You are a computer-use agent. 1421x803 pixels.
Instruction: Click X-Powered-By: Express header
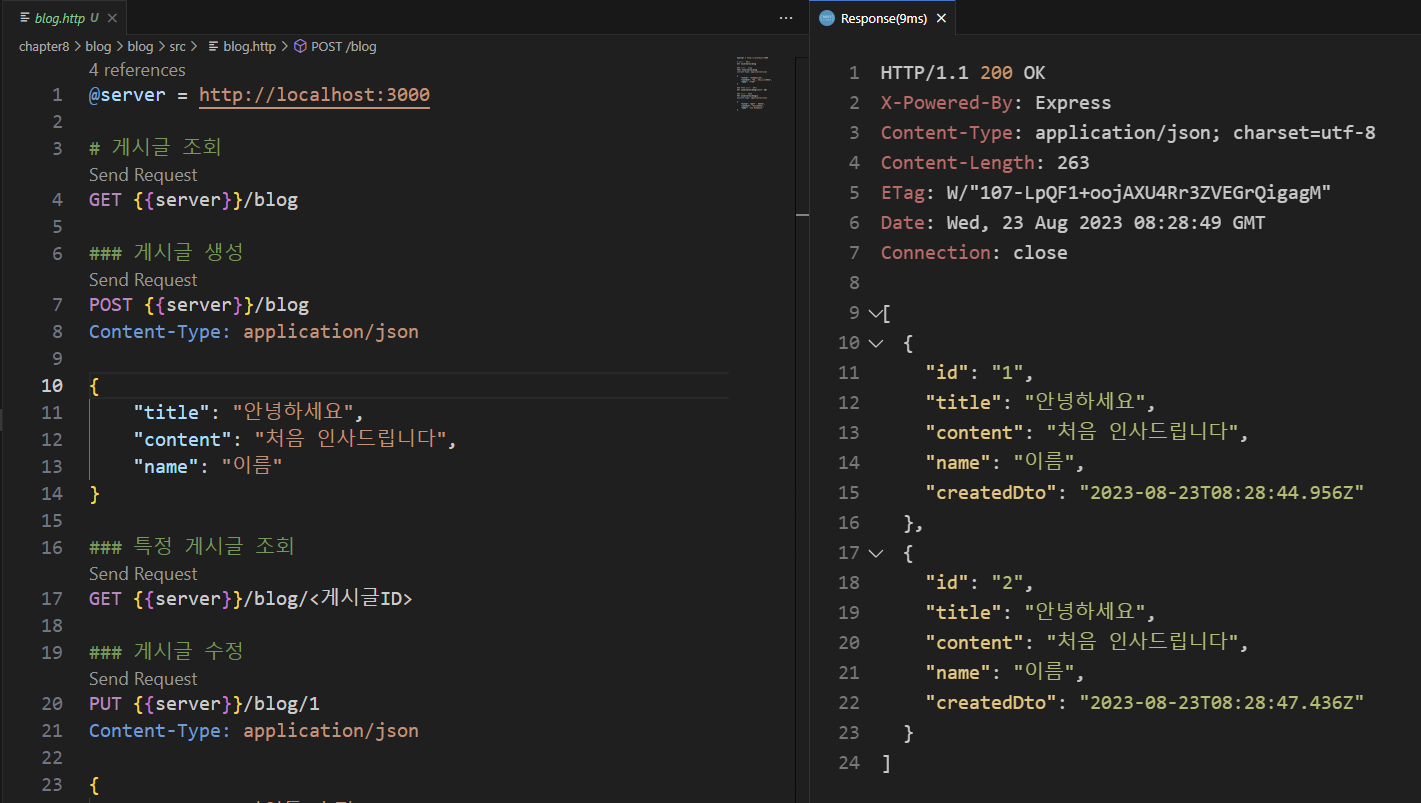click(x=996, y=103)
